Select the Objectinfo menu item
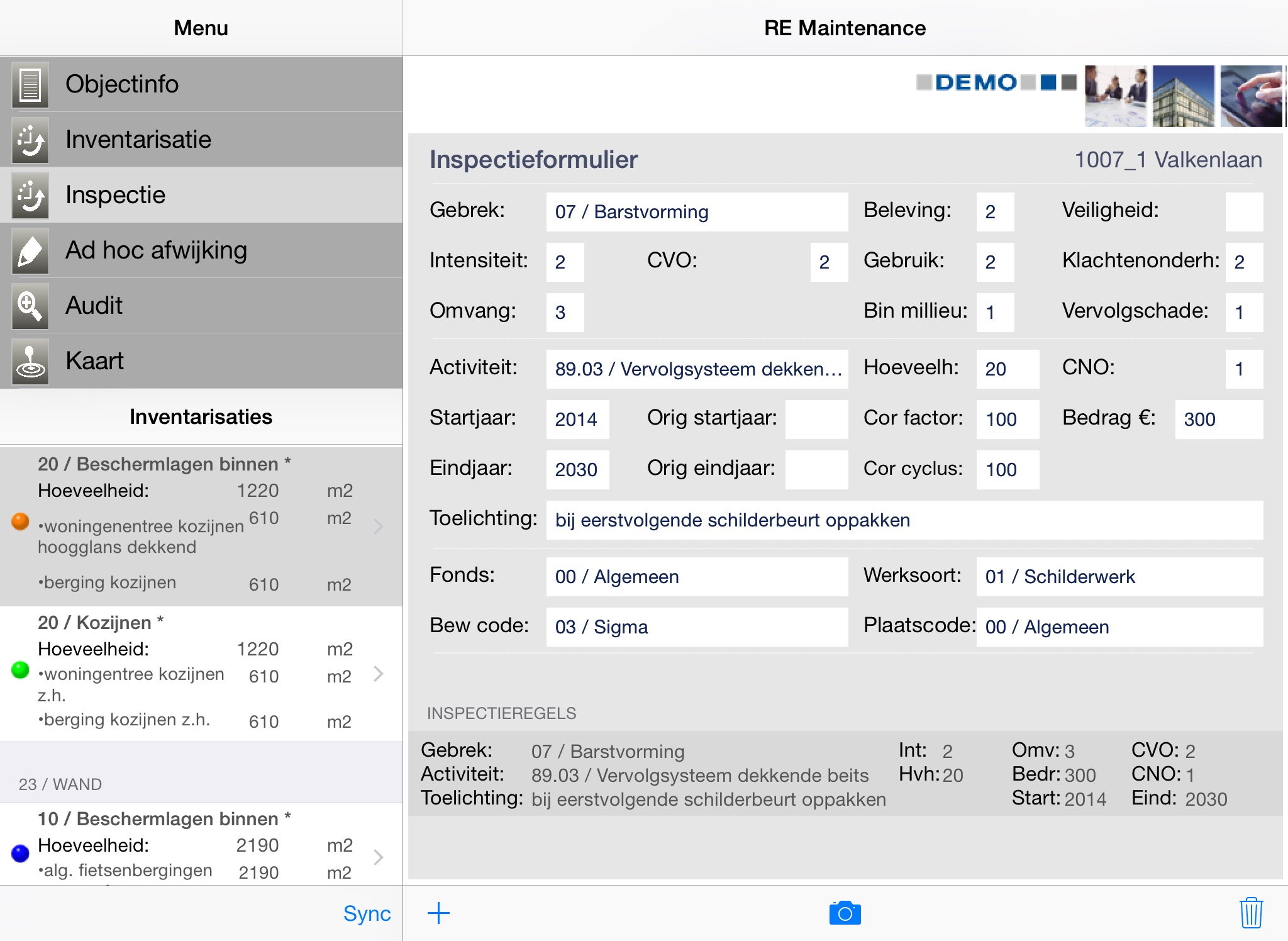Image resolution: width=1288 pixels, height=941 pixels. tap(201, 84)
